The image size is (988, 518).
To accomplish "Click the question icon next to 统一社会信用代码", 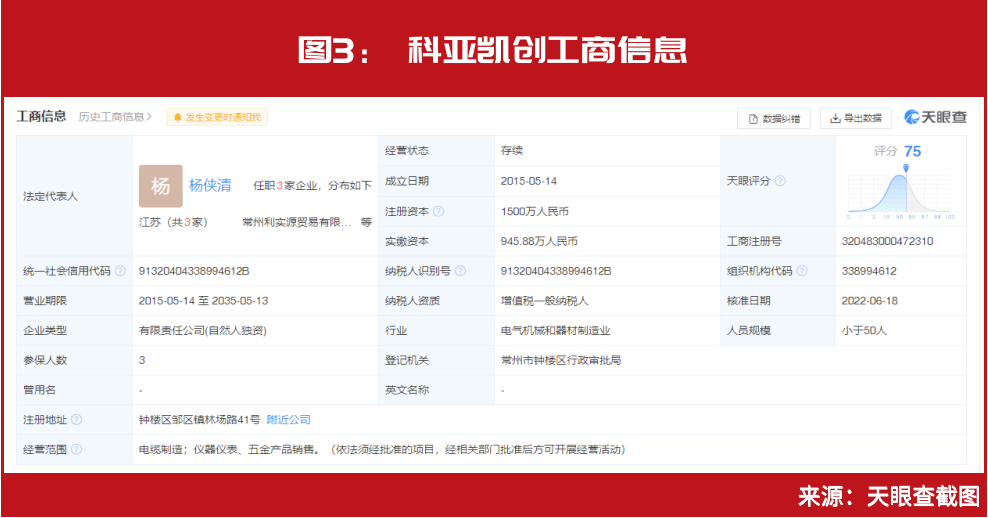I will click(120, 271).
